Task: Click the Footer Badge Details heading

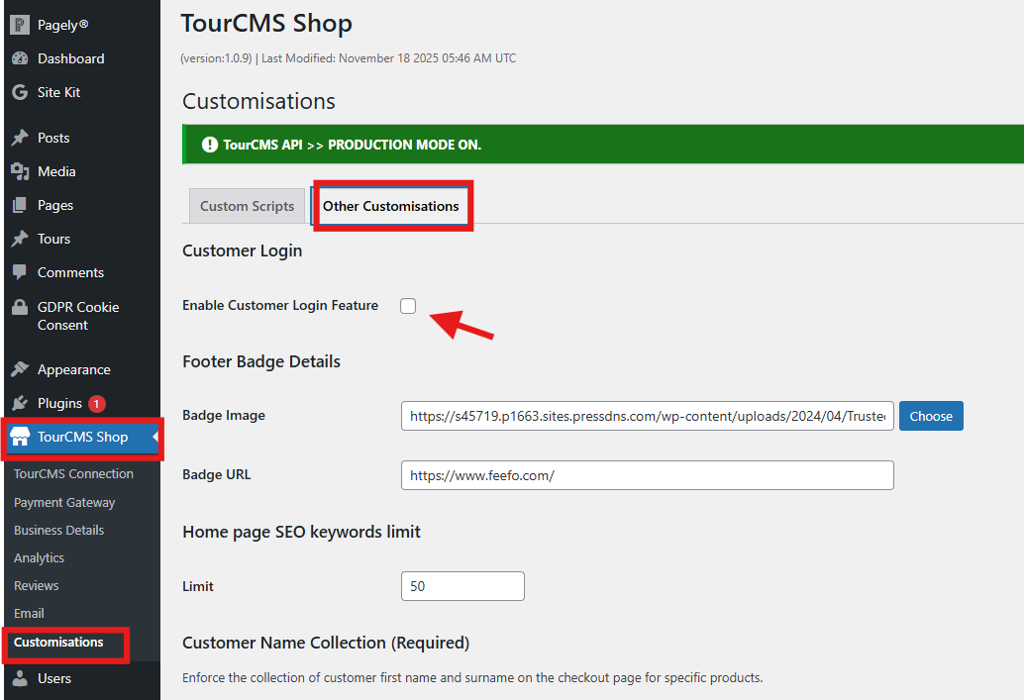Action: point(261,361)
